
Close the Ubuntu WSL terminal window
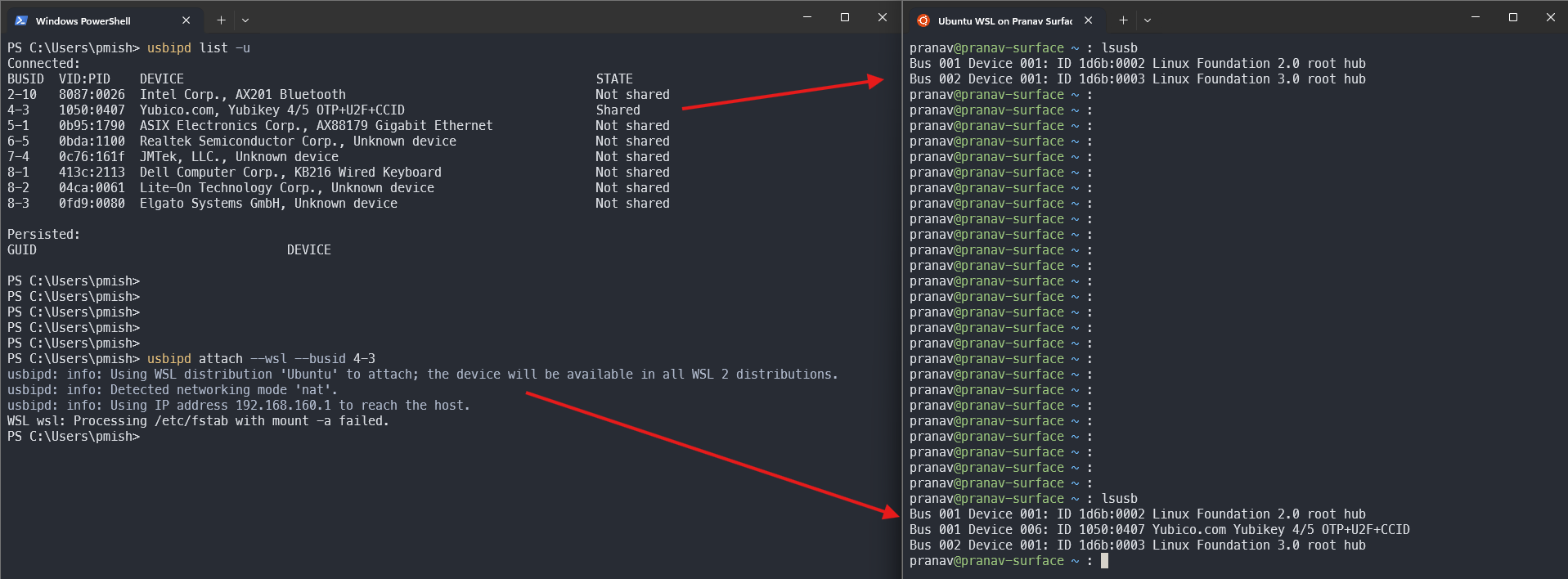point(1550,17)
